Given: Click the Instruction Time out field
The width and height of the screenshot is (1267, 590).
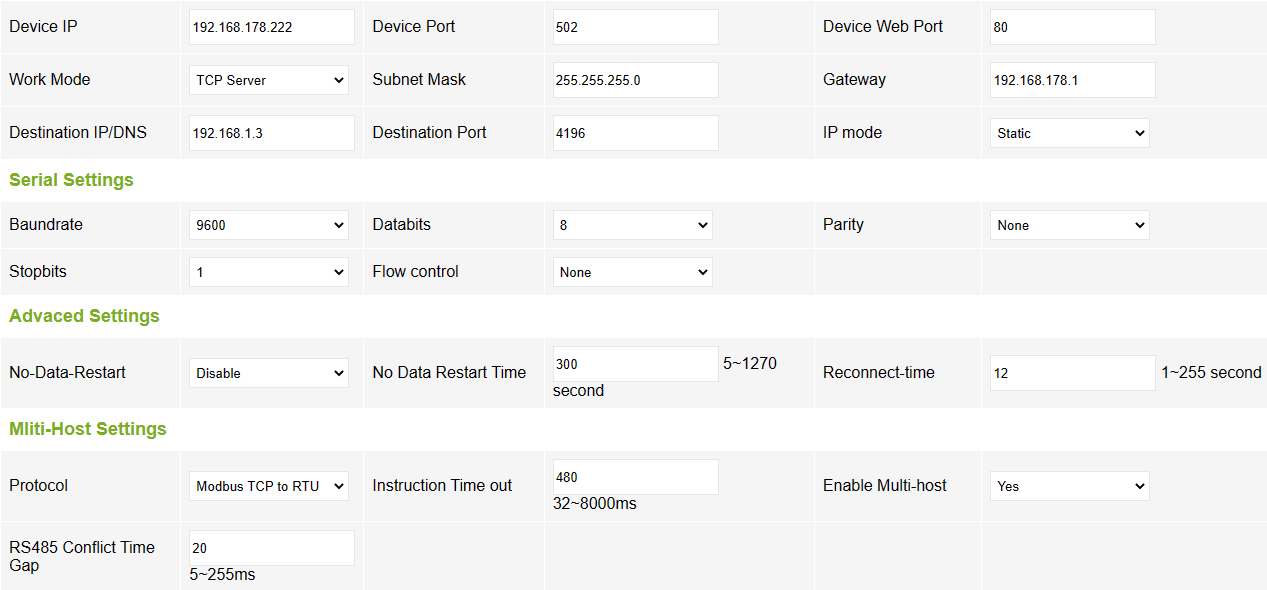Looking at the screenshot, I should (x=635, y=477).
